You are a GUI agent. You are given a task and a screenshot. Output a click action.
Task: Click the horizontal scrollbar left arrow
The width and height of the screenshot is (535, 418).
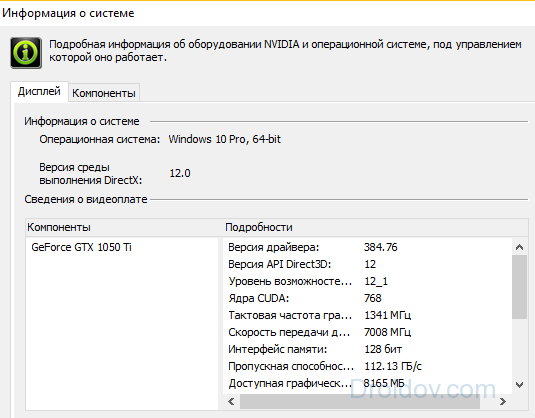tap(231, 401)
